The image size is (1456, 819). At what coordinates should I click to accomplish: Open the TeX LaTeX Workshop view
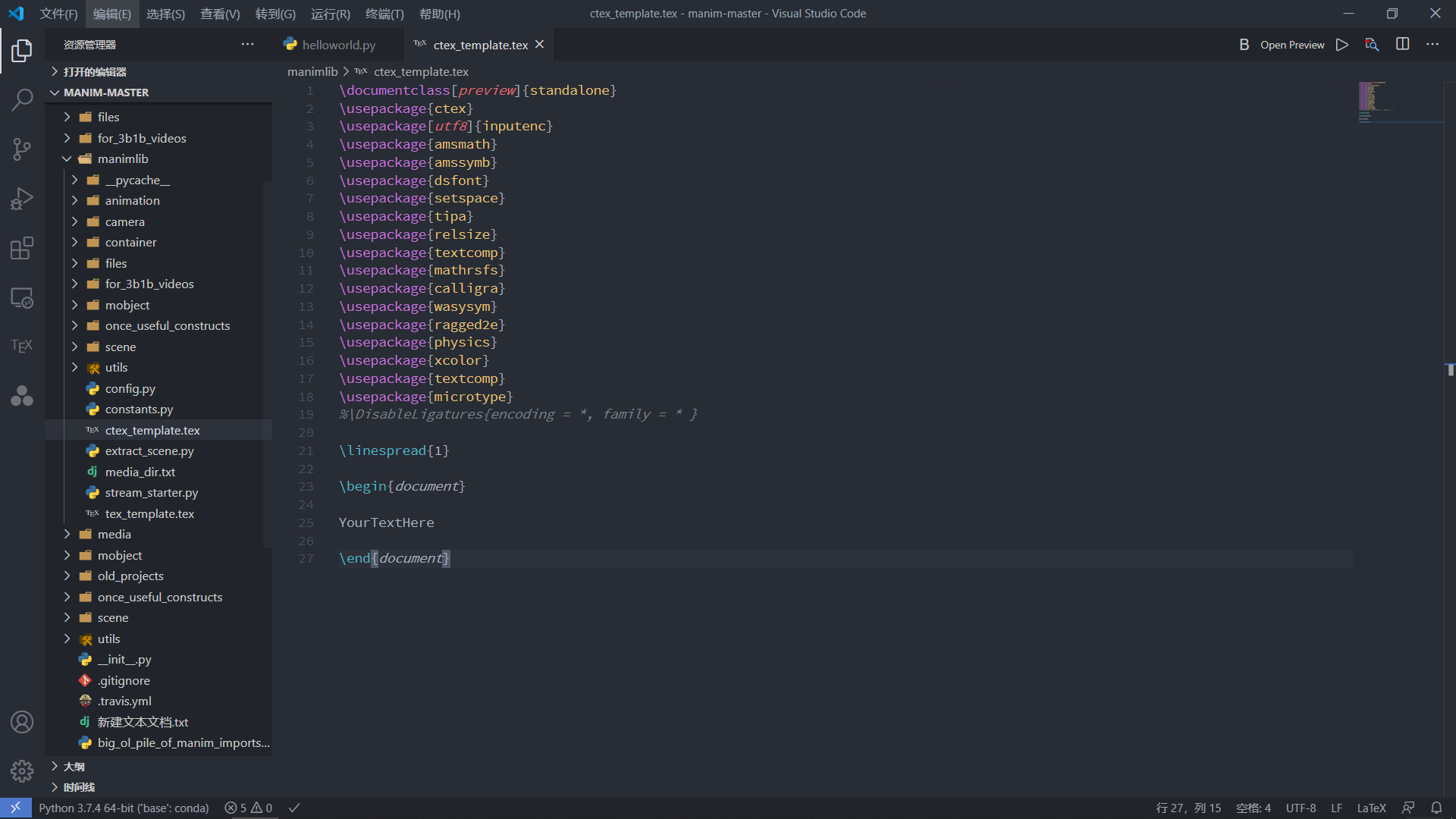pyautogui.click(x=22, y=346)
